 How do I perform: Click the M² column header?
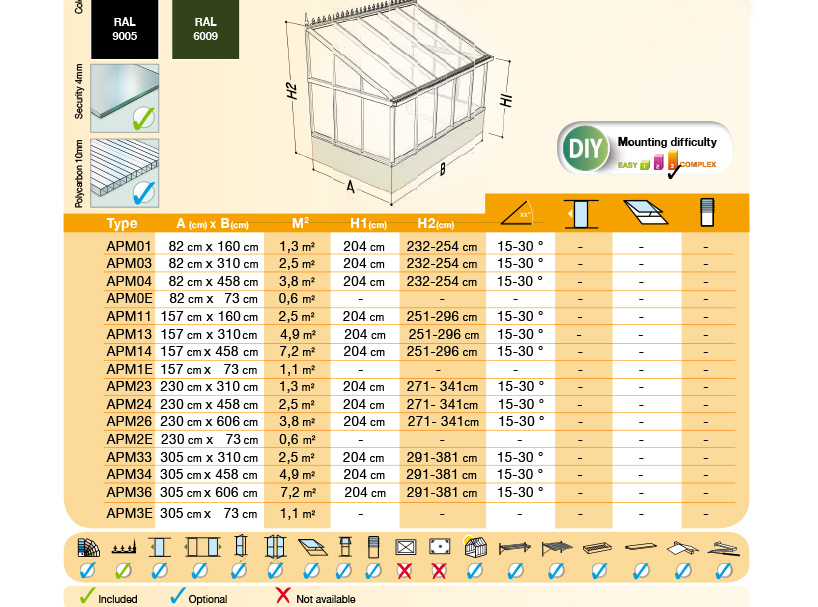pyautogui.click(x=300, y=223)
